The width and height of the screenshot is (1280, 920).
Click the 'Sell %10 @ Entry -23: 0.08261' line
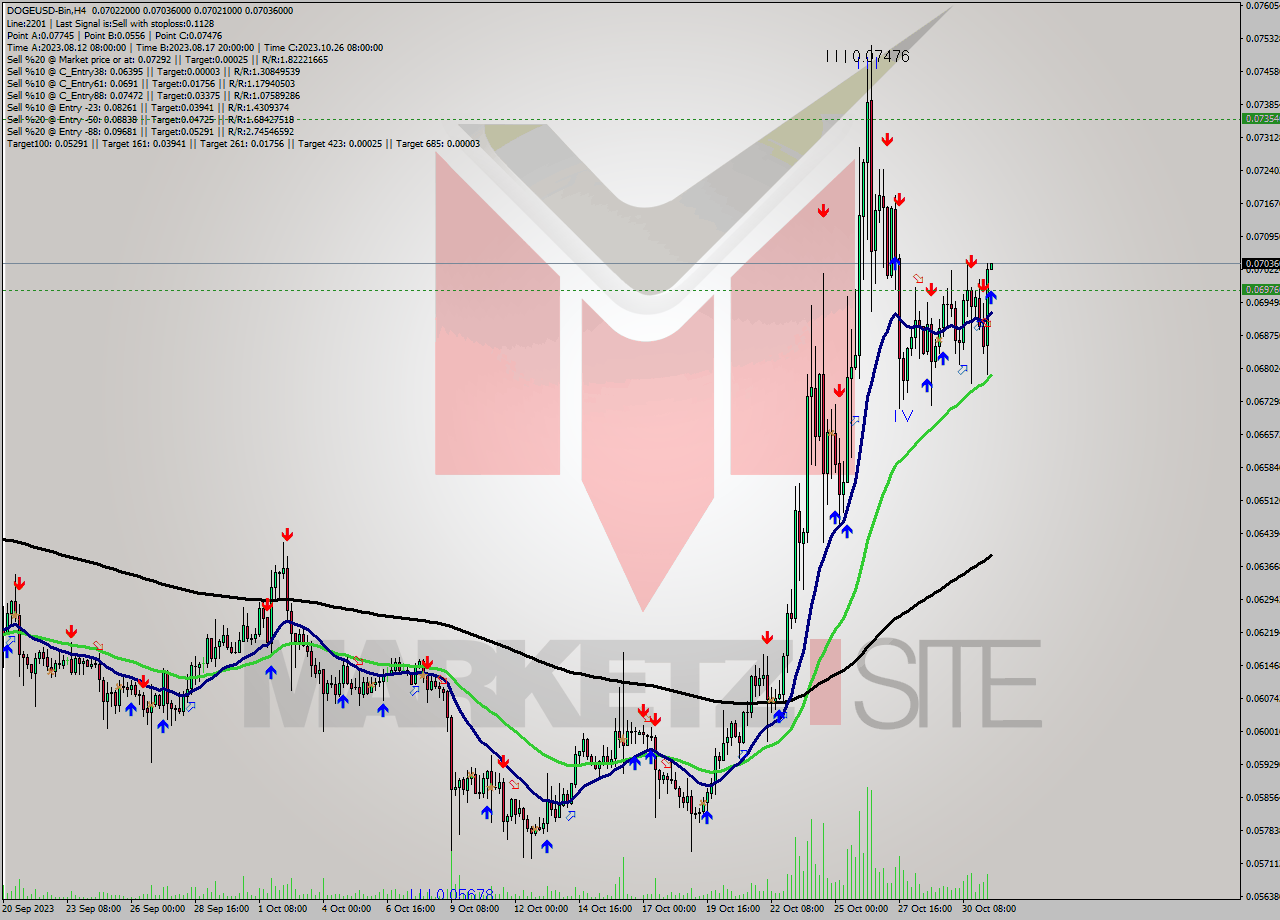pyautogui.click(x=148, y=107)
